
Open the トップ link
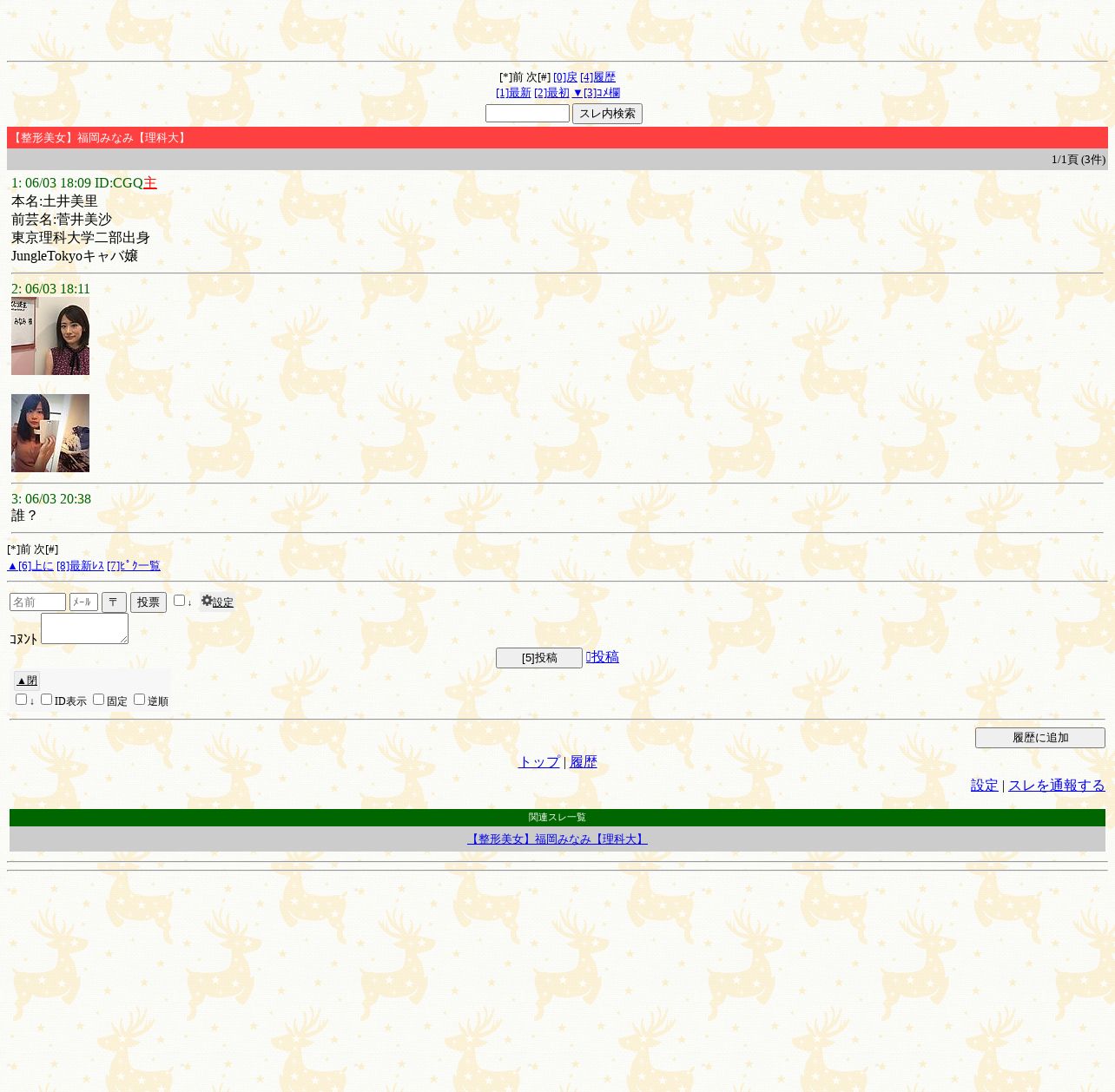pyautogui.click(x=538, y=762)
